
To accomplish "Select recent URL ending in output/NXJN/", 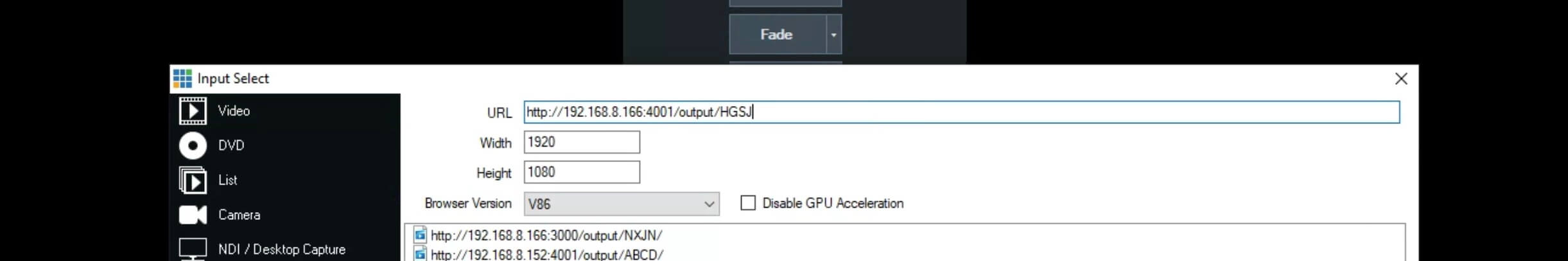I will pyautogui.click(x=546, y=235).
